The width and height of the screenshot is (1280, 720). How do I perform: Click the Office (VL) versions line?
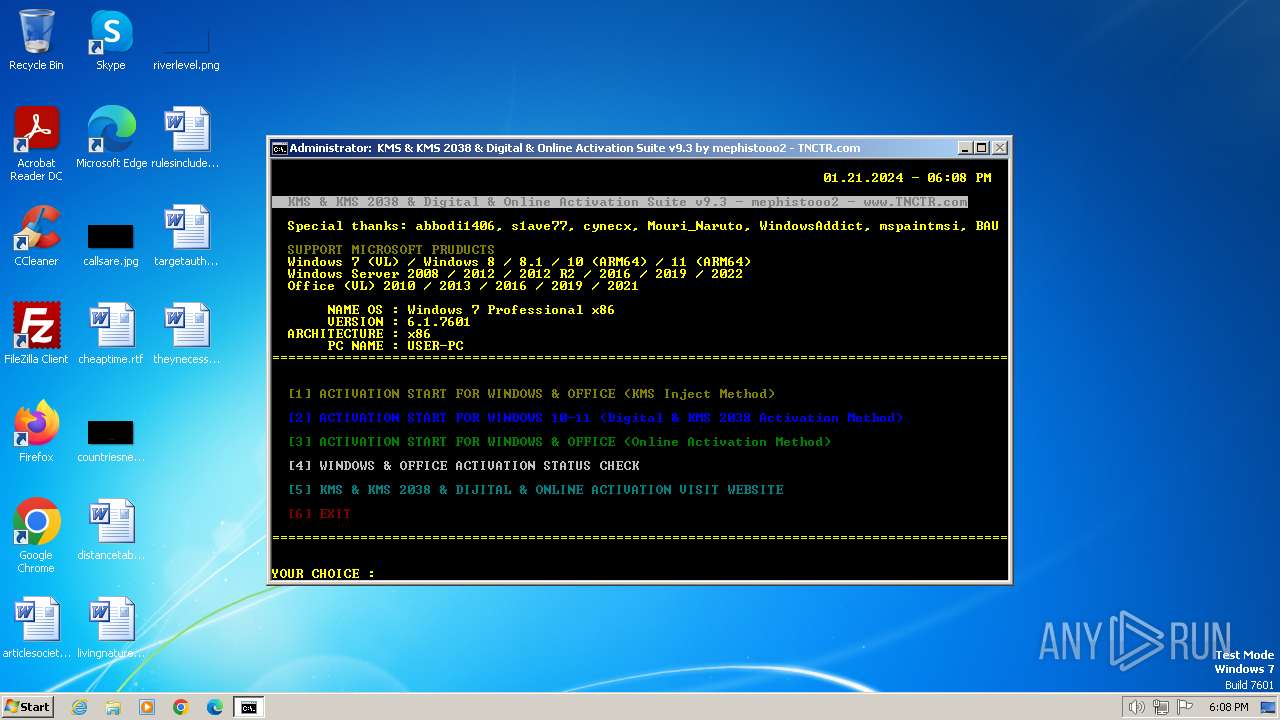463,286
